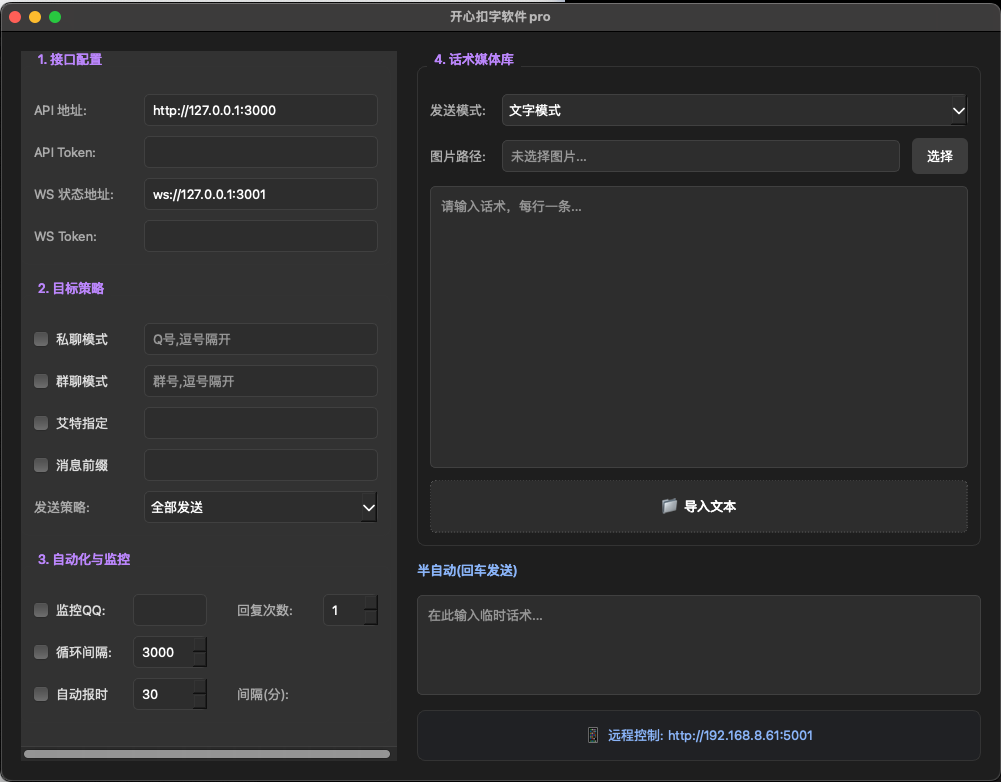1001x782 pixels.
Task: Click the remote control traffic light icon
Action: coord(593,735)
